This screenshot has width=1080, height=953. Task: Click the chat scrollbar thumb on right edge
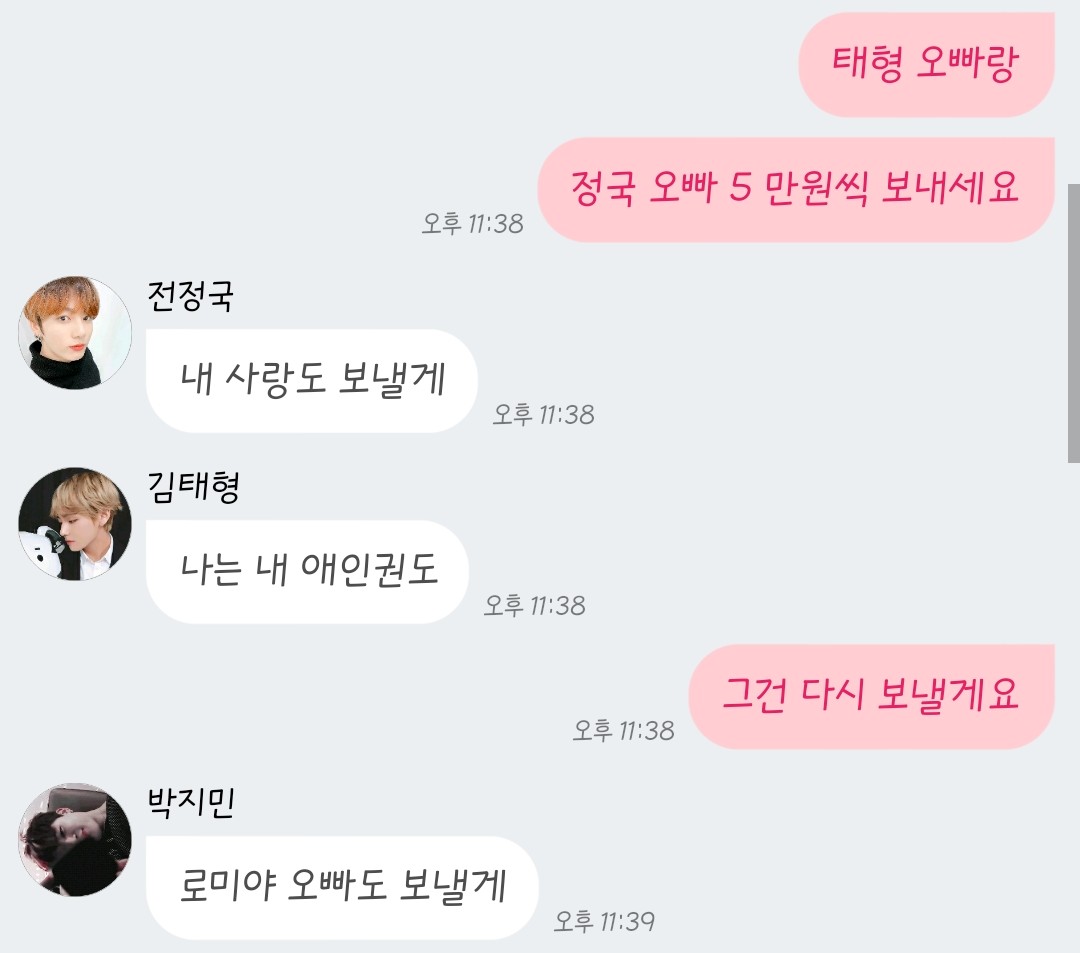coord(1073,324)
